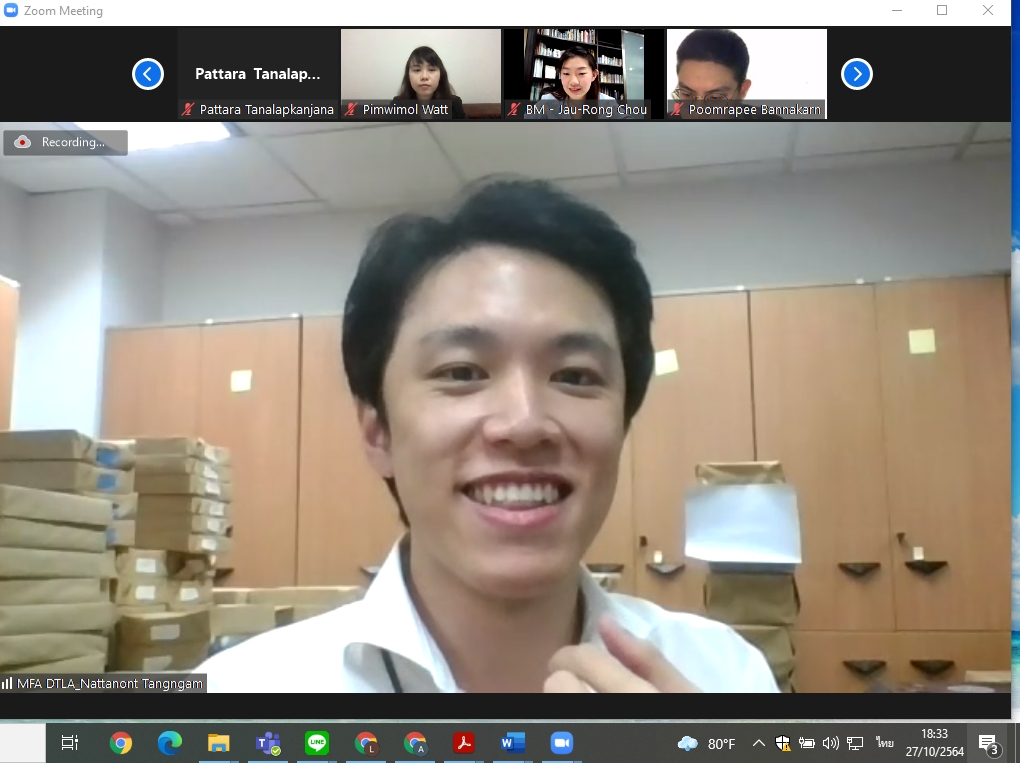Select Pimwimol Watt video thumbnail
This screenshot has height=763, width=1020.
[421, 74]
